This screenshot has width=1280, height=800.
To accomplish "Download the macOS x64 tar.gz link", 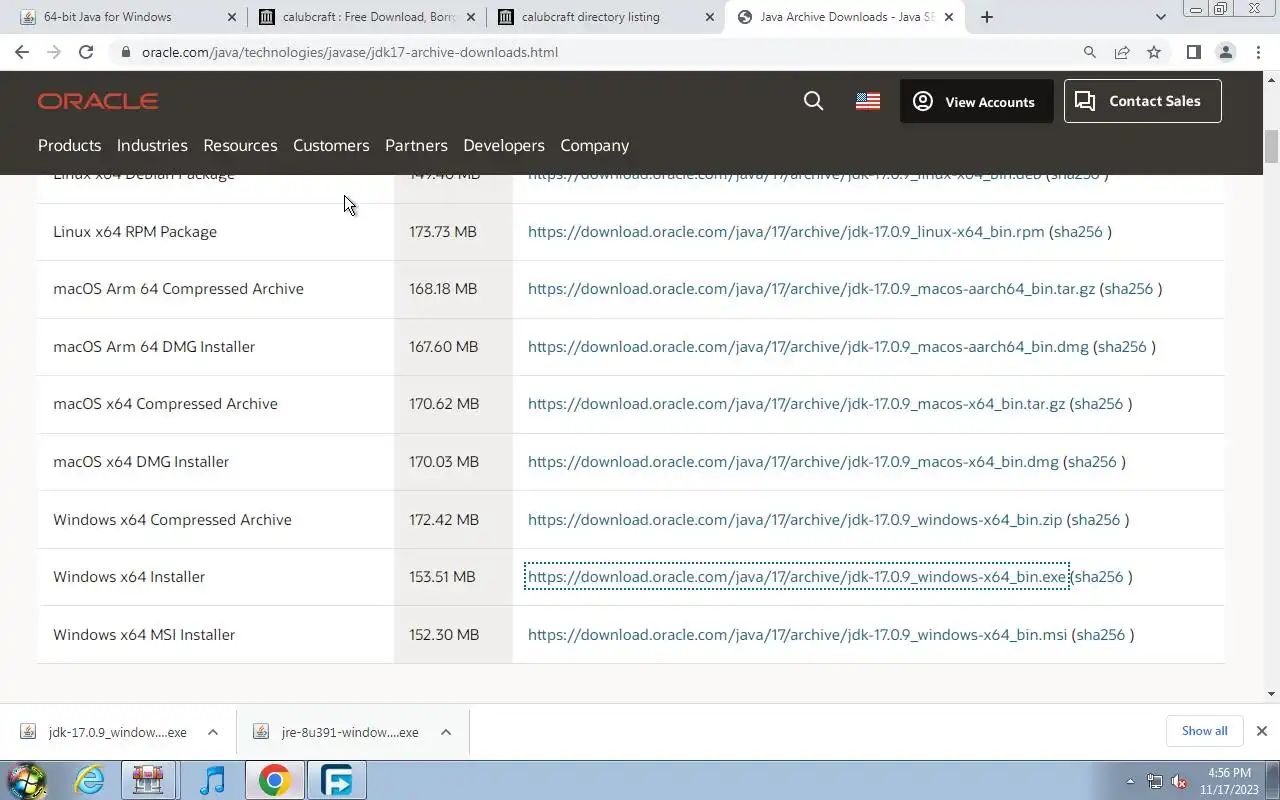I will click(796, 404).
